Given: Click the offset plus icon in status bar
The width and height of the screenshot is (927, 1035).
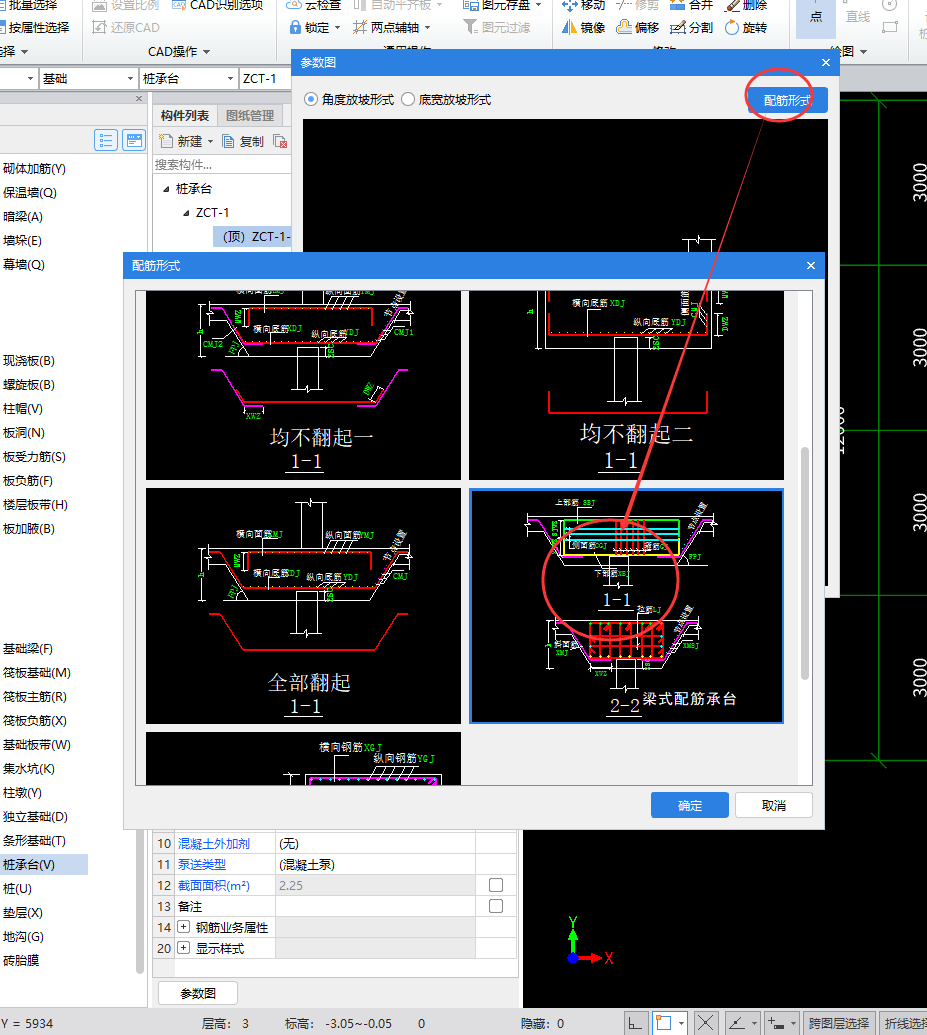Looking at the screenshot, I should pyautogui.click(x=776, y=1024).
